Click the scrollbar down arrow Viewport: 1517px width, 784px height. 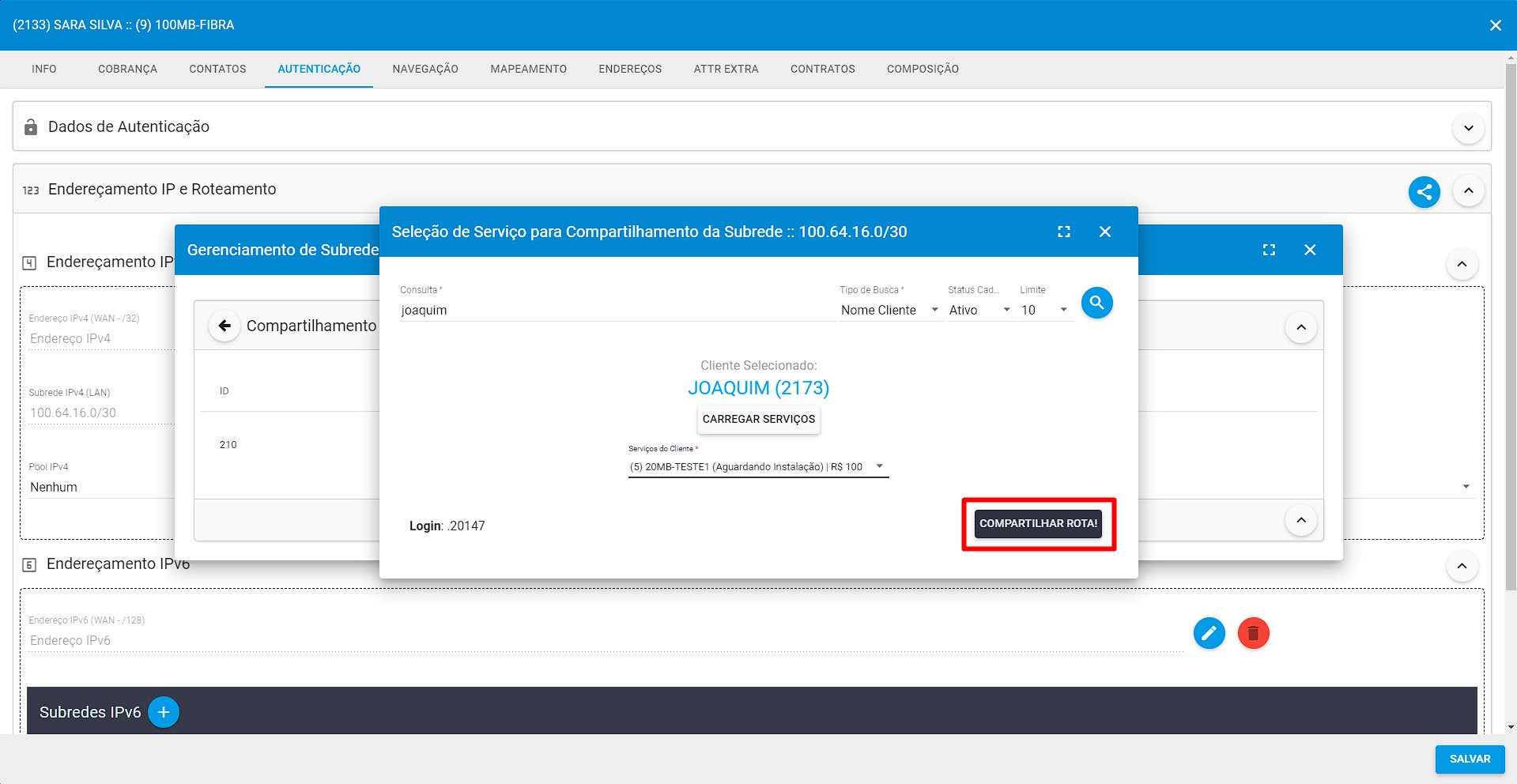click(x=1511, y=726)
